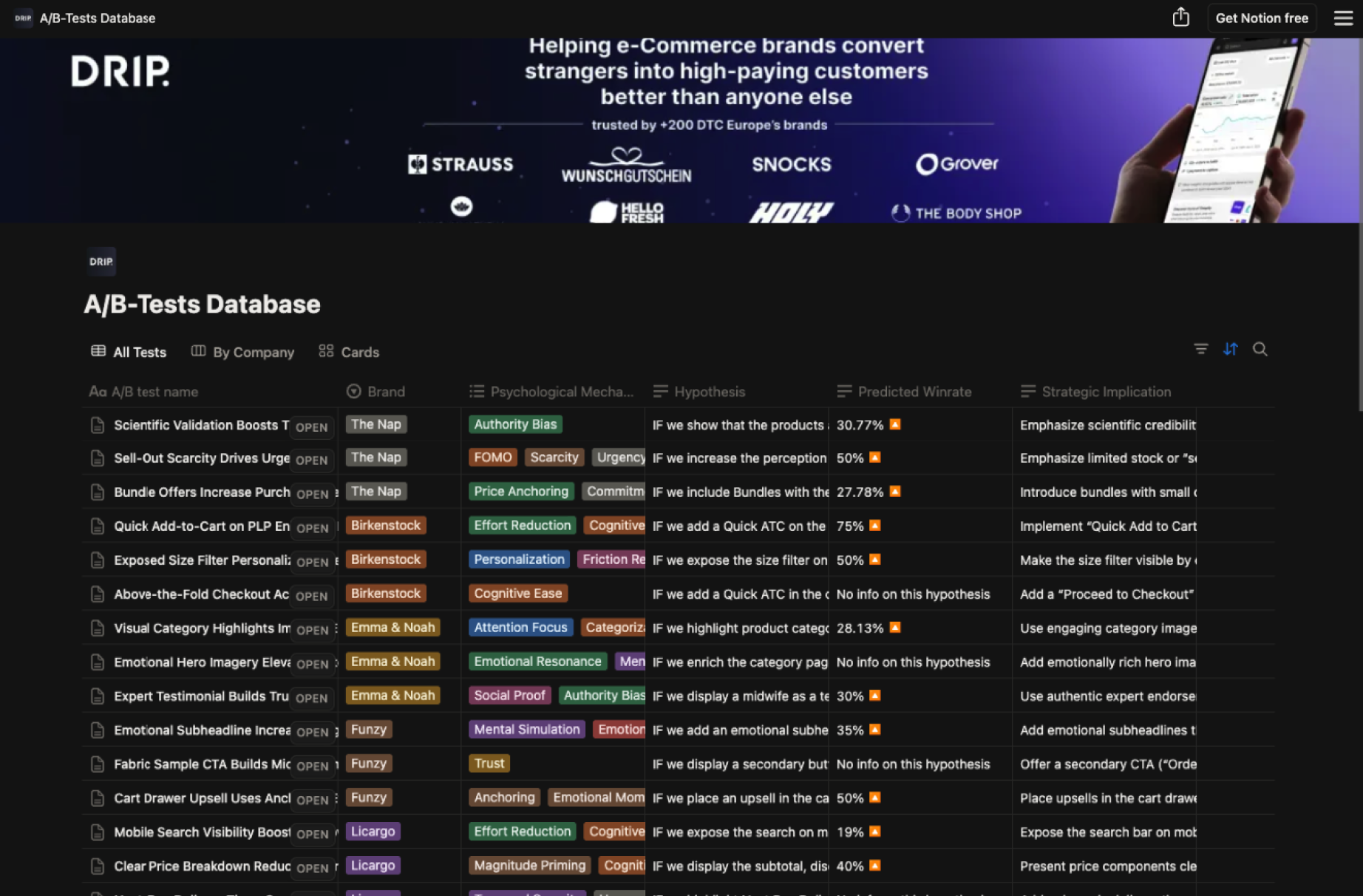The image size is (1363, 896).
Task: Open the database filter icon
Action: (x=1200, y=349)
